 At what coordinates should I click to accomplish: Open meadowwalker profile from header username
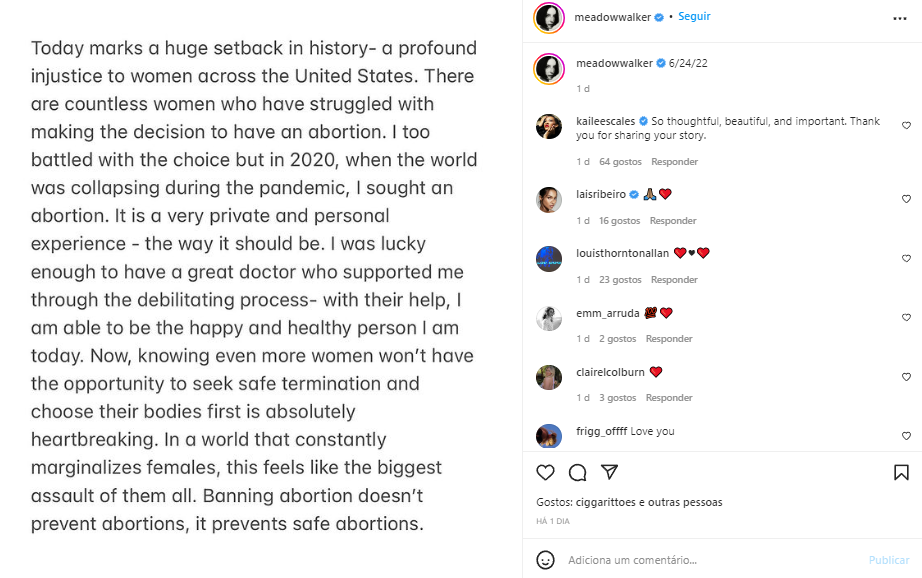(x=612, y=17)
